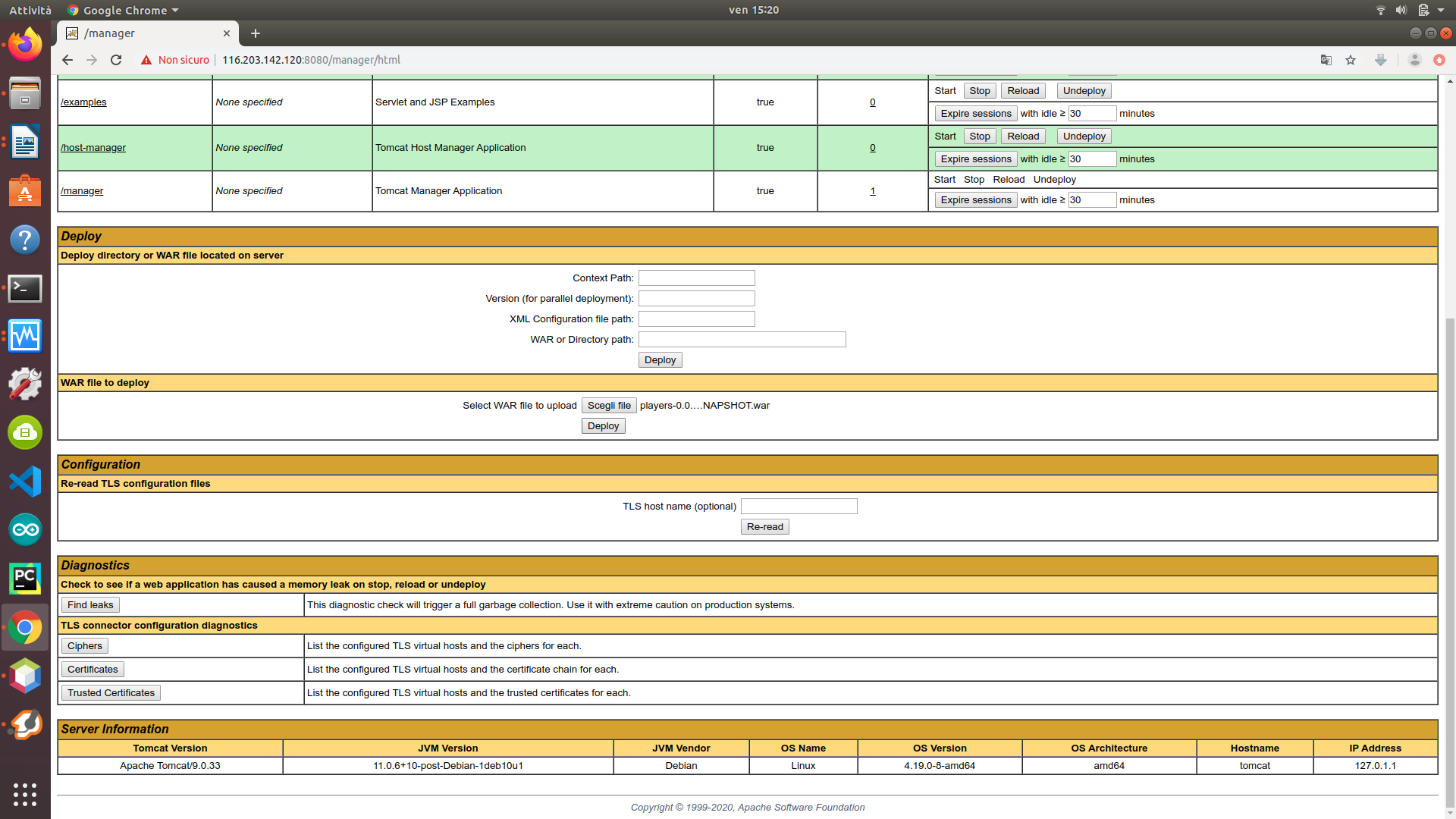Click the vertical page scrollbar
1456x819 pixels.
click(1450, 561)
